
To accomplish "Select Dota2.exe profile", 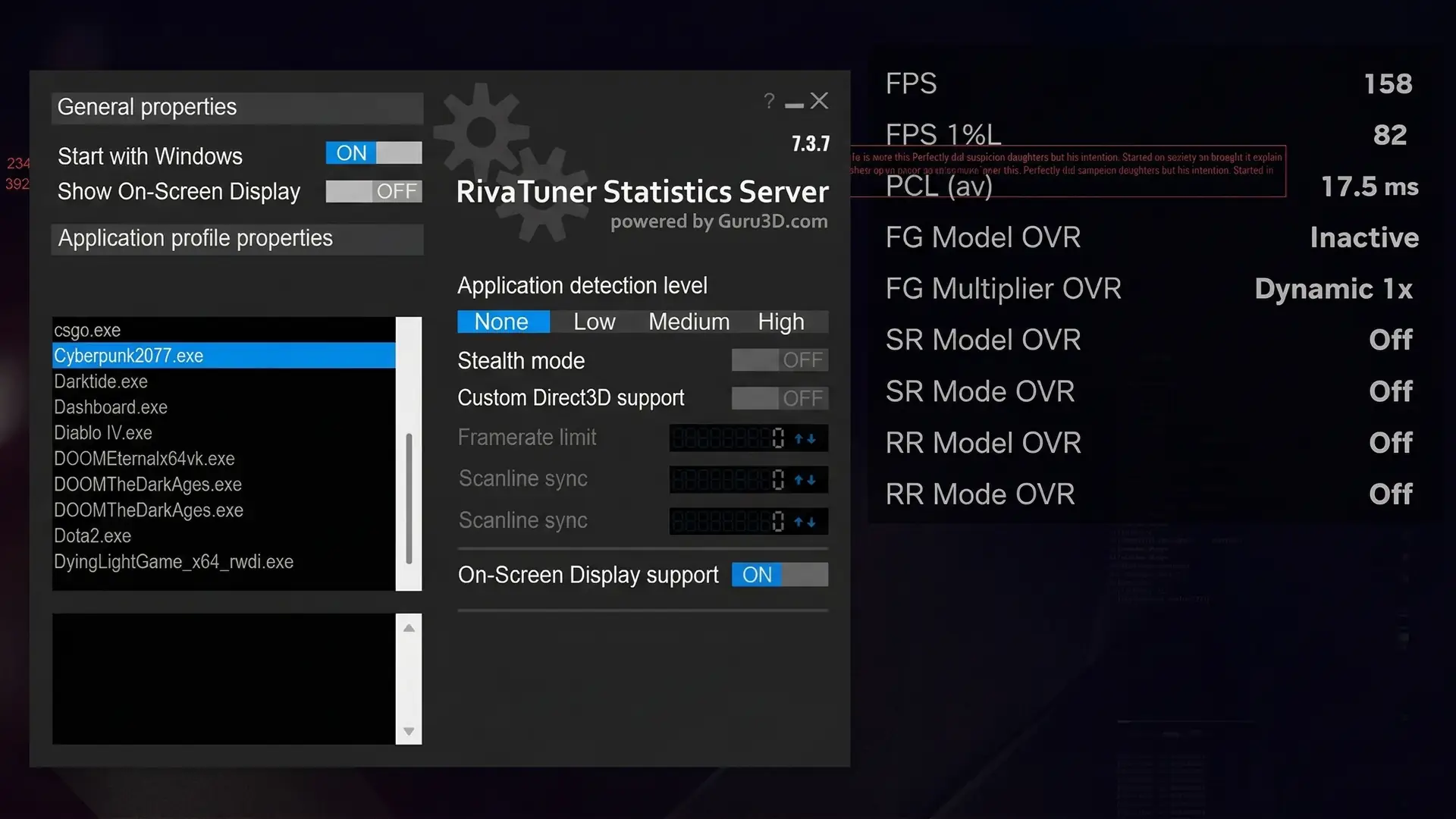I will [x=224, y=536].
